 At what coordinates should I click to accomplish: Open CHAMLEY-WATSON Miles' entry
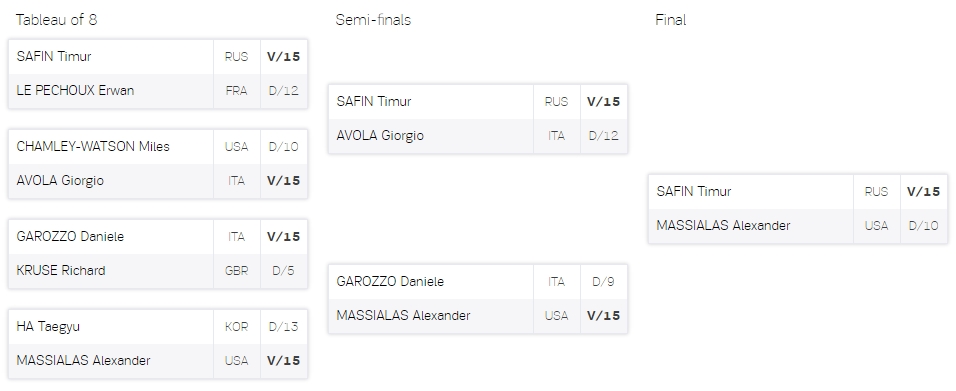point(158,147)
